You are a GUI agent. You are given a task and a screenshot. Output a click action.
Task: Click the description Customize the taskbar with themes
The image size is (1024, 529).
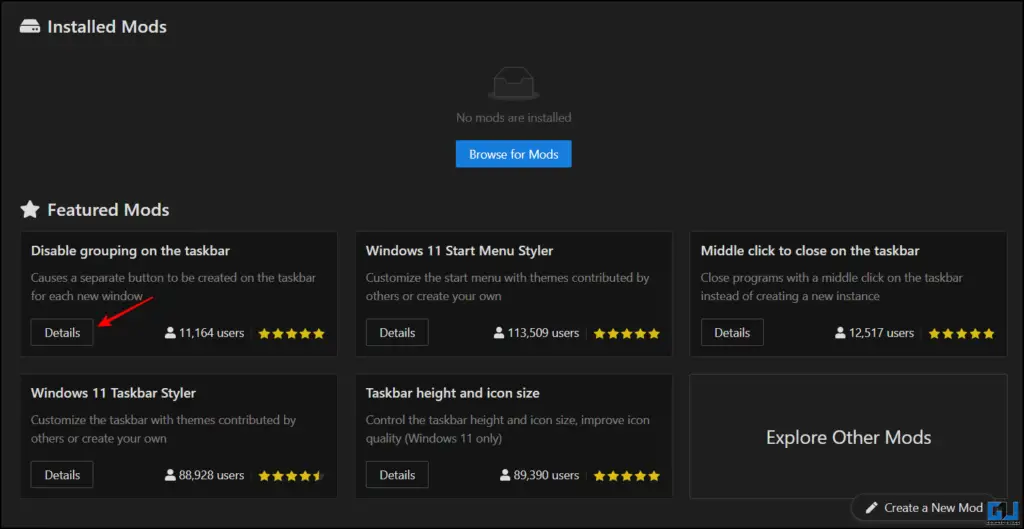164,429
